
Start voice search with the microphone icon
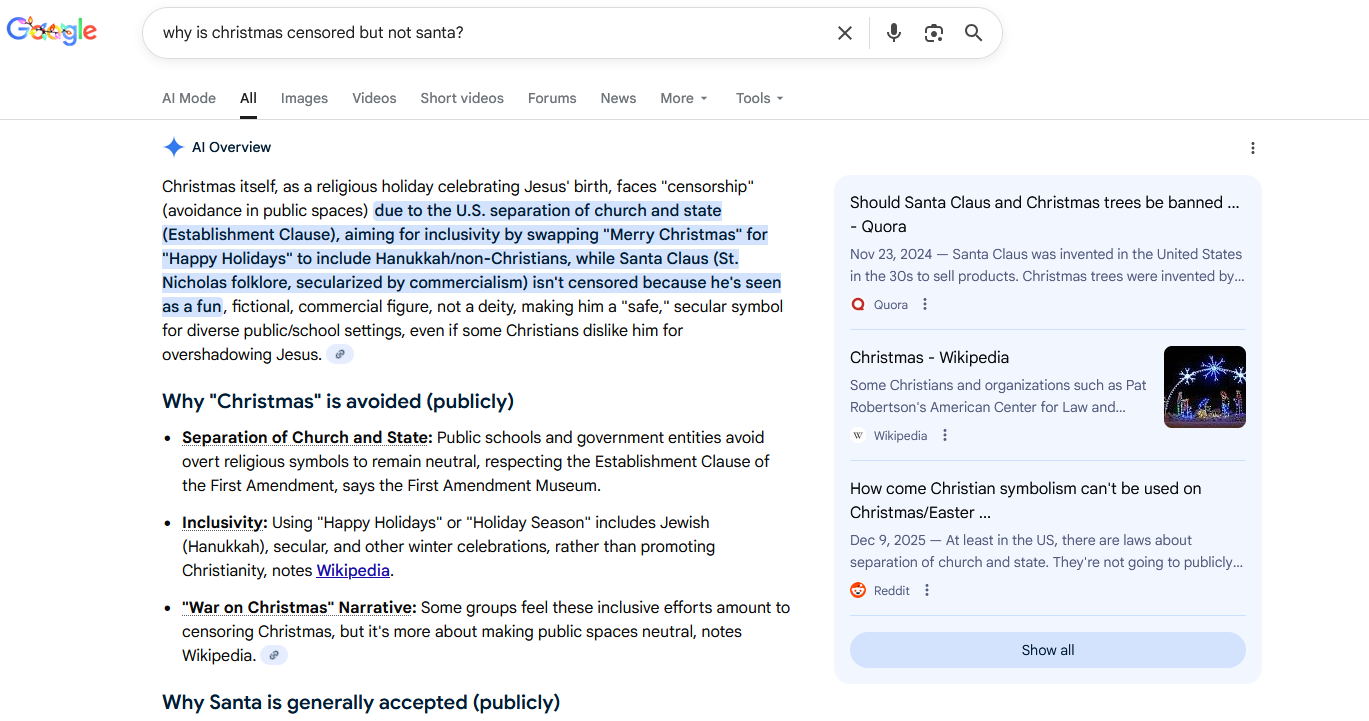tap(894, 33)
